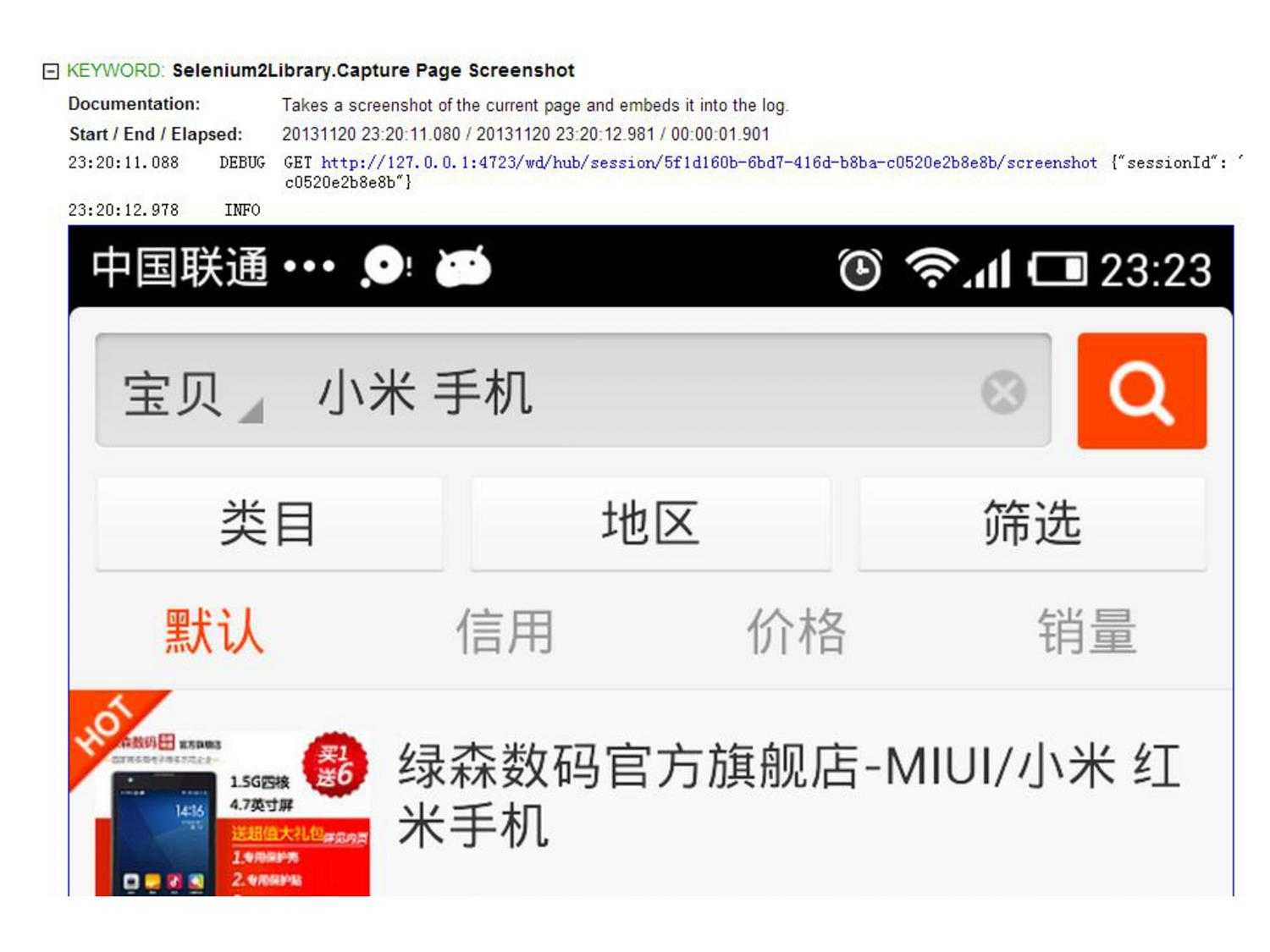1270x952 pixels.
Task: Tap the battery status icon
Action: tap(1057, 270)
